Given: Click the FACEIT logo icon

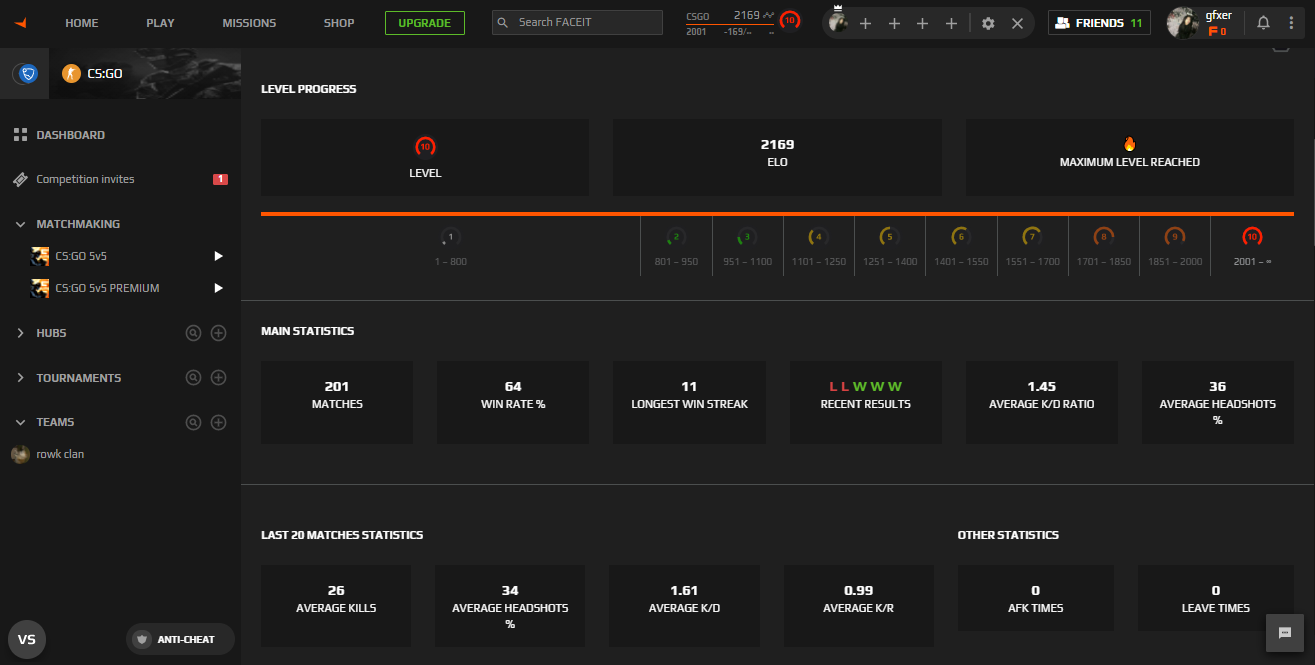Looking at the screenshot, I should 21,22.
